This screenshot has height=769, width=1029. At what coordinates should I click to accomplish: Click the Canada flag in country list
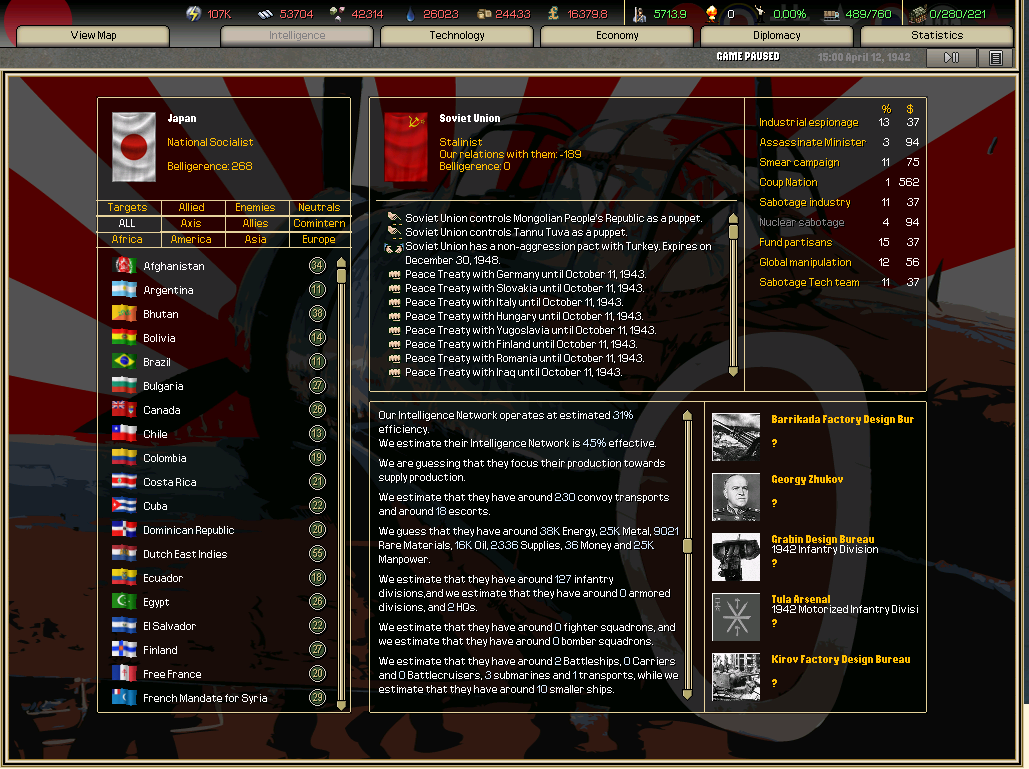(124, 410)
